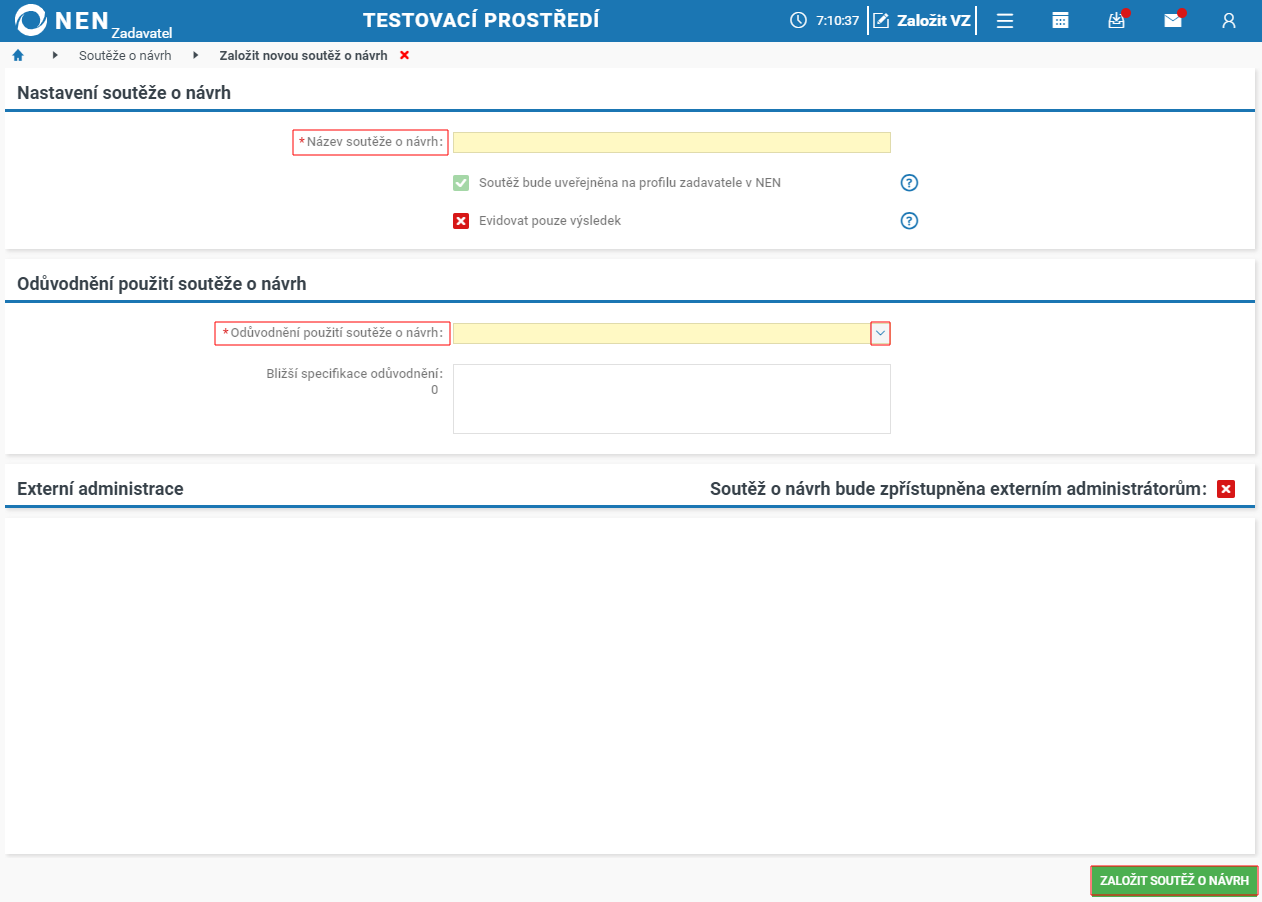Screen dimensions: 1262x902
Task: Open the hamburger menu icon
Action: point(1005,21)
